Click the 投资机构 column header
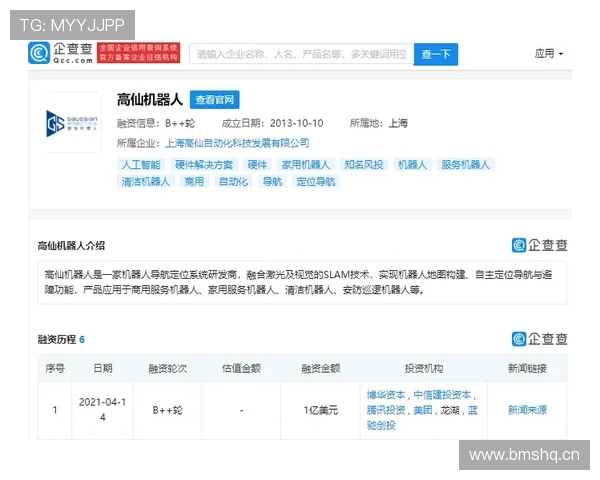The width and height of the screenshot is (600, 480). (424, 369)
